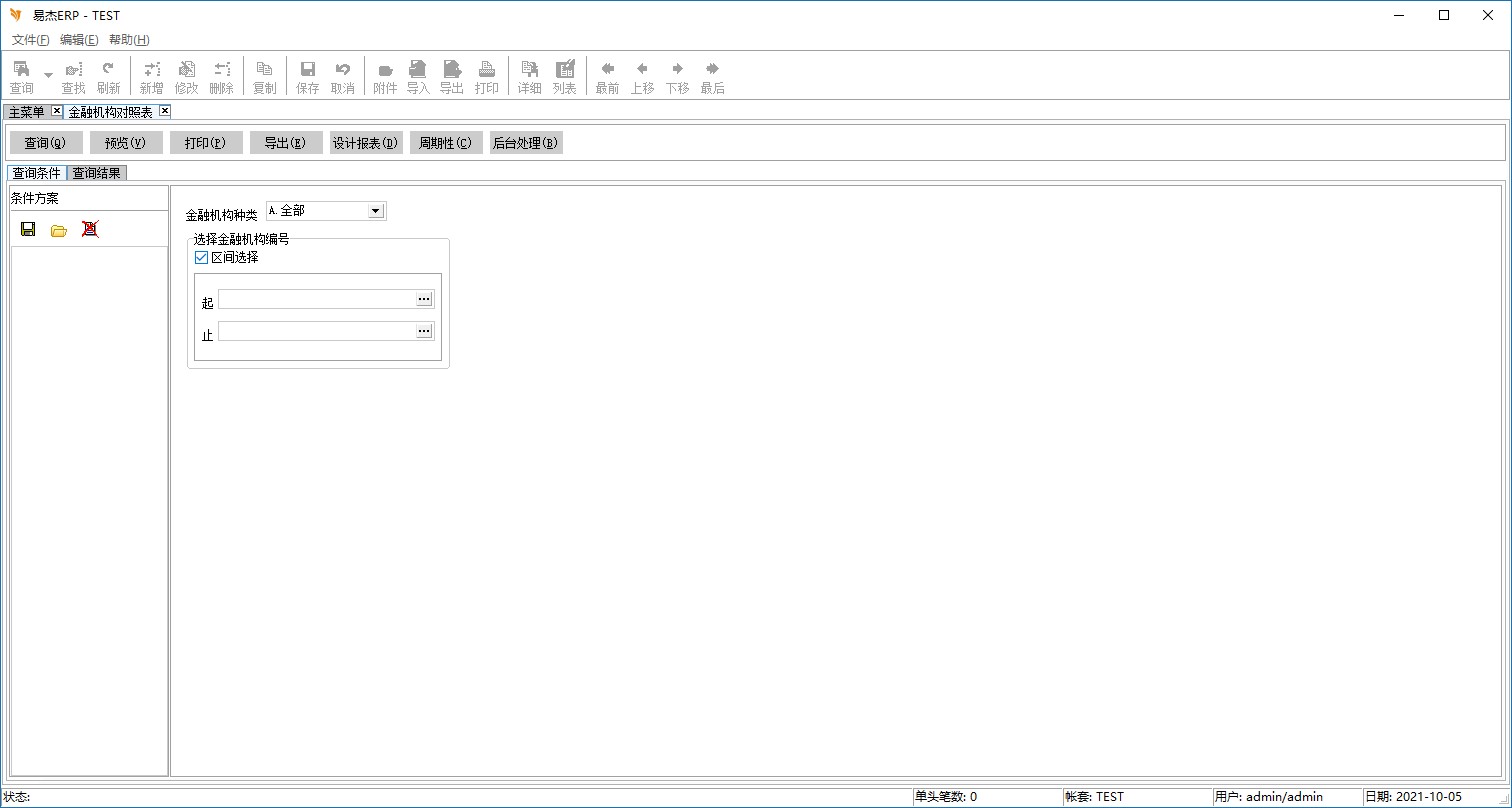Click the 刷新 (Refresh) toolbar icon
This screenshot has width=1512, height=808.
coord(108,76)
